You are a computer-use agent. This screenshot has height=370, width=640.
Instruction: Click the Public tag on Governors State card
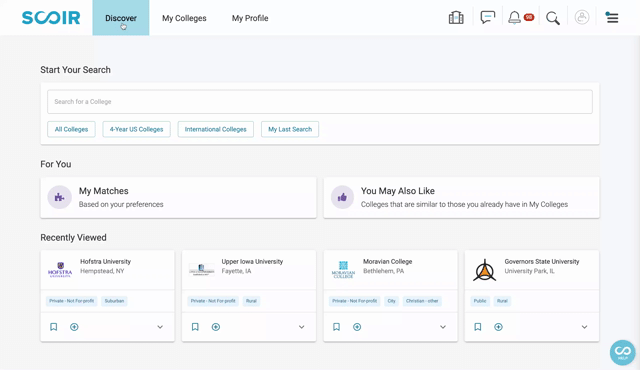tap(480, 301)
